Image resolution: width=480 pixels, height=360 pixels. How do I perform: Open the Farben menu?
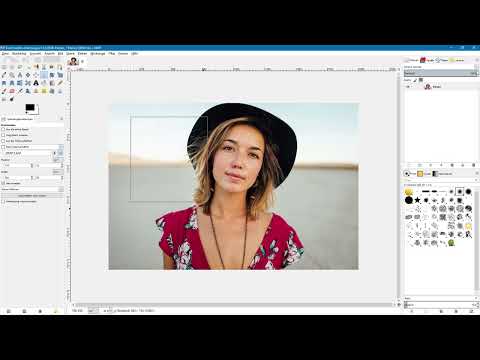pos(82,53)
